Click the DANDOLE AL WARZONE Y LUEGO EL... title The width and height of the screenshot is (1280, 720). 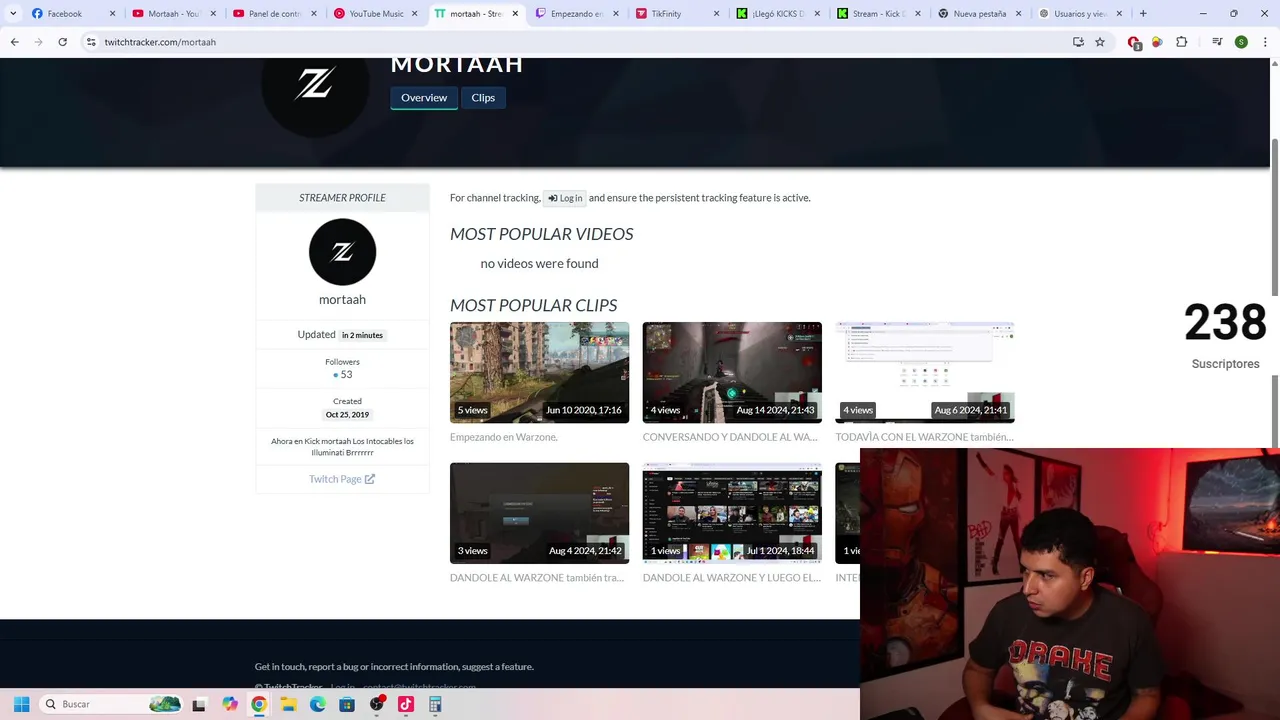[732, 578]
